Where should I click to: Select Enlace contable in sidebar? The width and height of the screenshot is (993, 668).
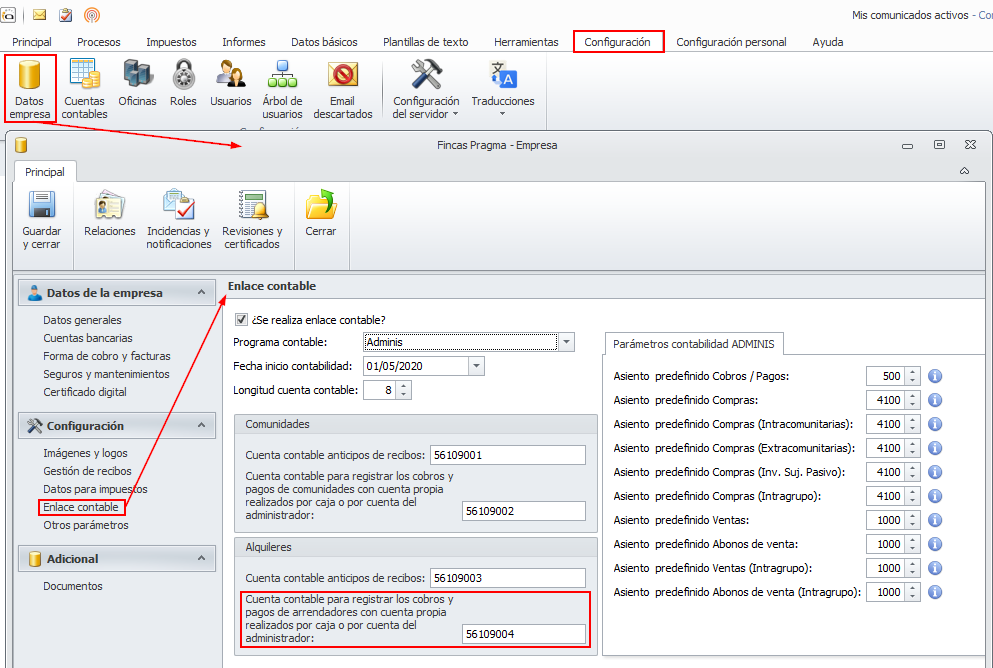tap(81, 507)
